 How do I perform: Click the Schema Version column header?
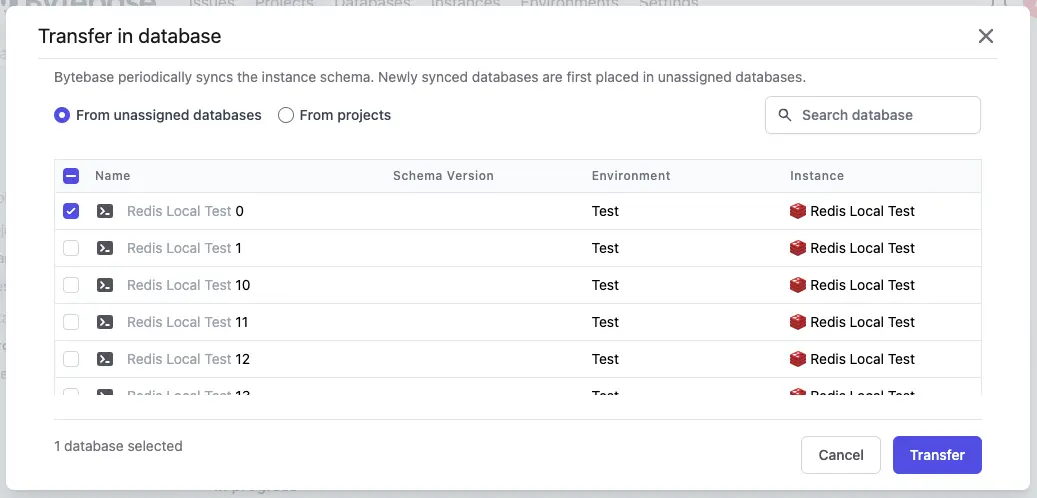[443, 176]
